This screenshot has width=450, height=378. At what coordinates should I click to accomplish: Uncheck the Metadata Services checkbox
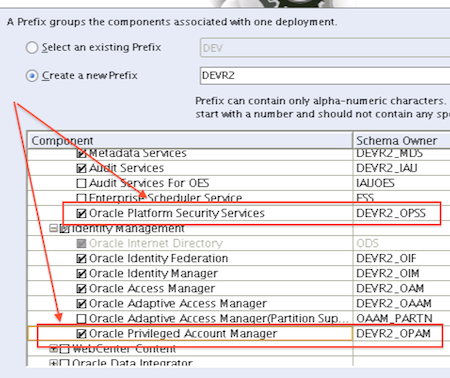[81, 153]
